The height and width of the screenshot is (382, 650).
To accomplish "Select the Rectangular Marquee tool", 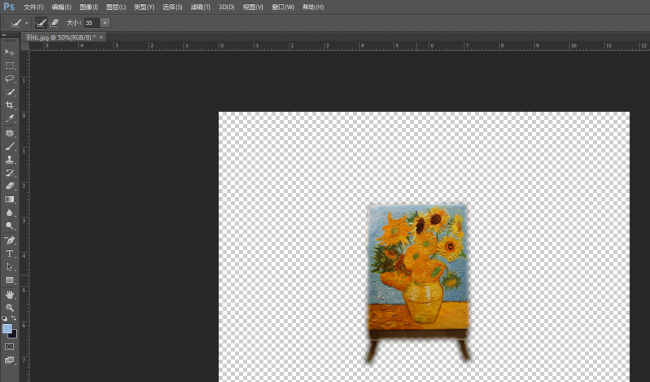I will [10, 65].
